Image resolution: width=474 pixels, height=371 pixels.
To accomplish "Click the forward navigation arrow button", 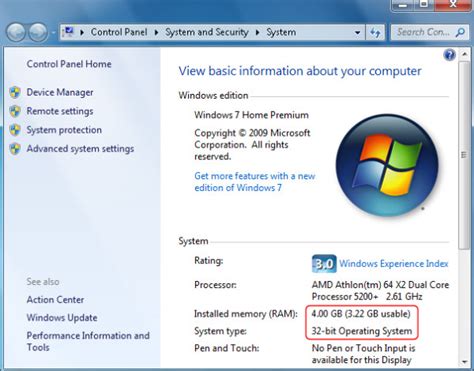I will [x=38, y=33].
